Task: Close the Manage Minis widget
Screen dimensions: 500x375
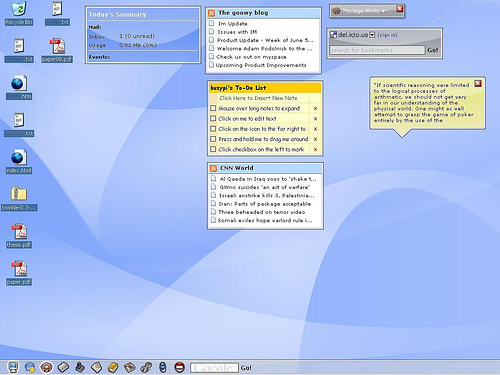Action: (x=399, y=9)
